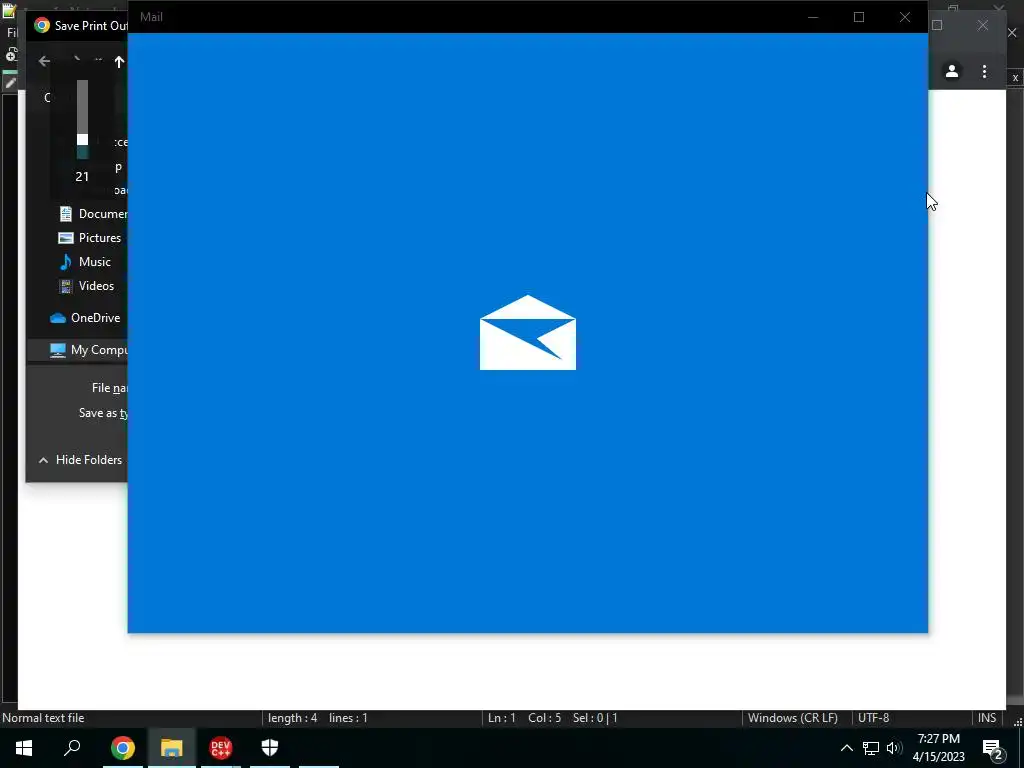1024x768 pixels.
Task: Open Dev-C++ from the taskbar
Action: click(221, 748)
